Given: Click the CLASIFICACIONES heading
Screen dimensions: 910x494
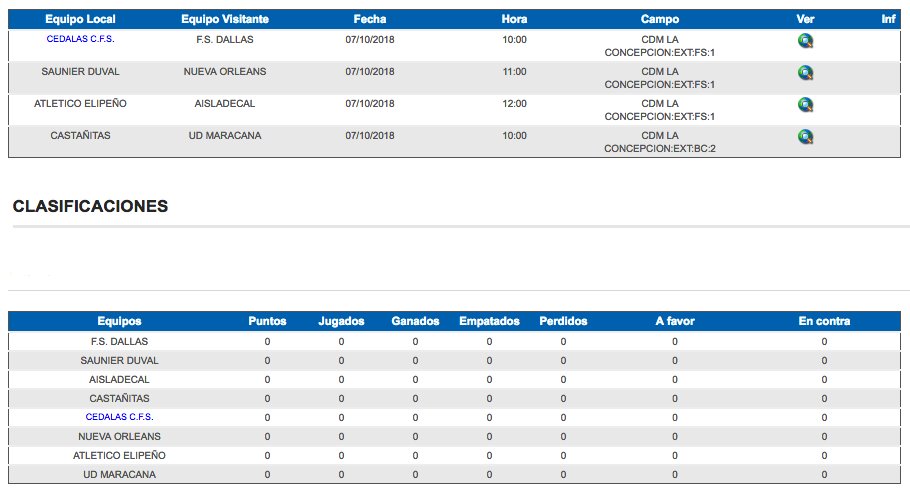Looking at the screenshot, I should point(91,206).
